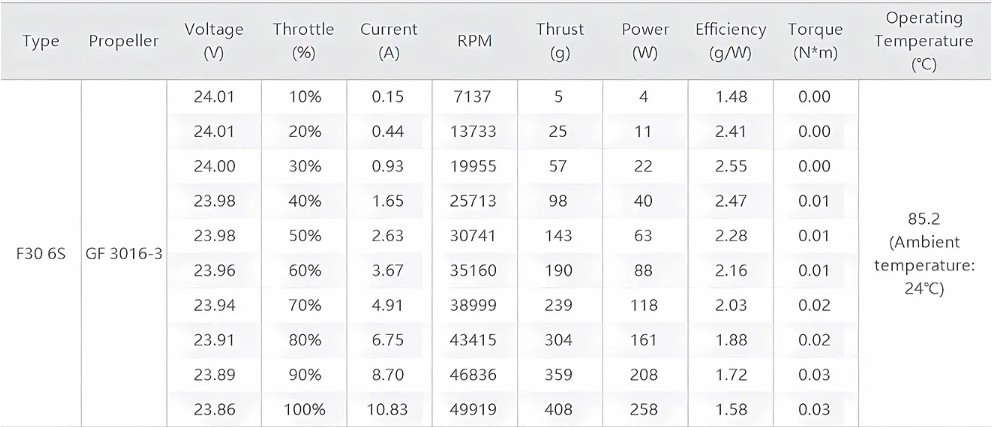
Task: Click the RPM column header
Action: tap(474, 41)
